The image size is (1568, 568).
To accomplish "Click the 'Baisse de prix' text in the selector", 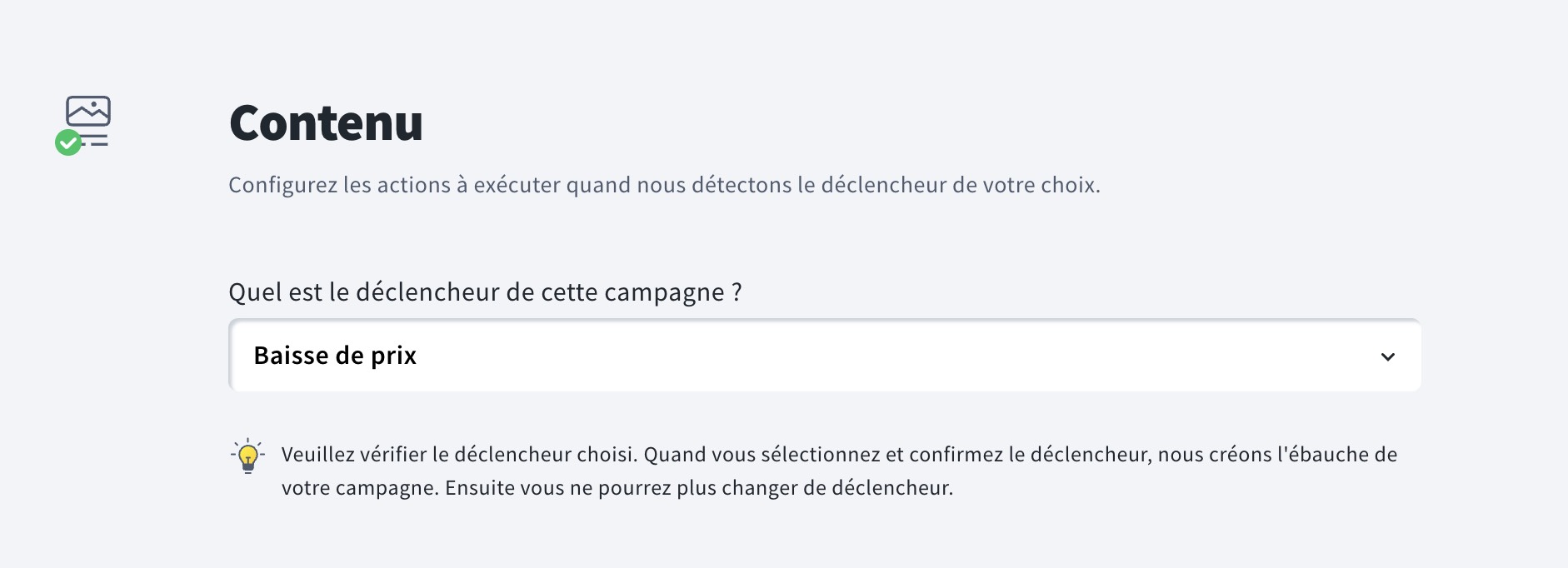I will pos(337,355).
